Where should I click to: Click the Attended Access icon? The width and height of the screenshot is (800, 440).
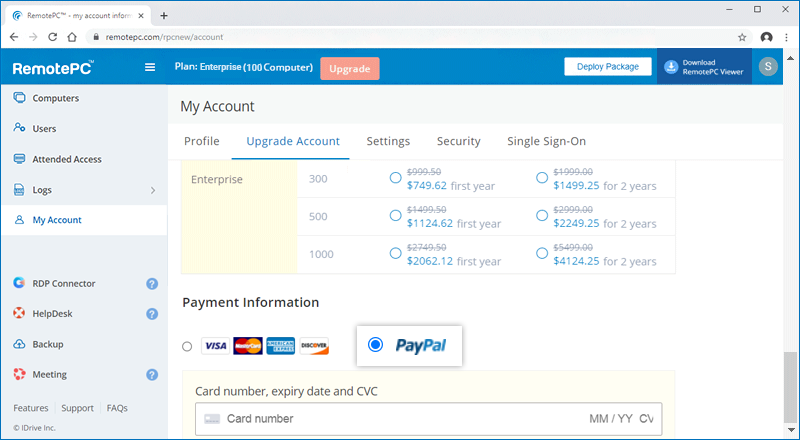coord(19,159)
